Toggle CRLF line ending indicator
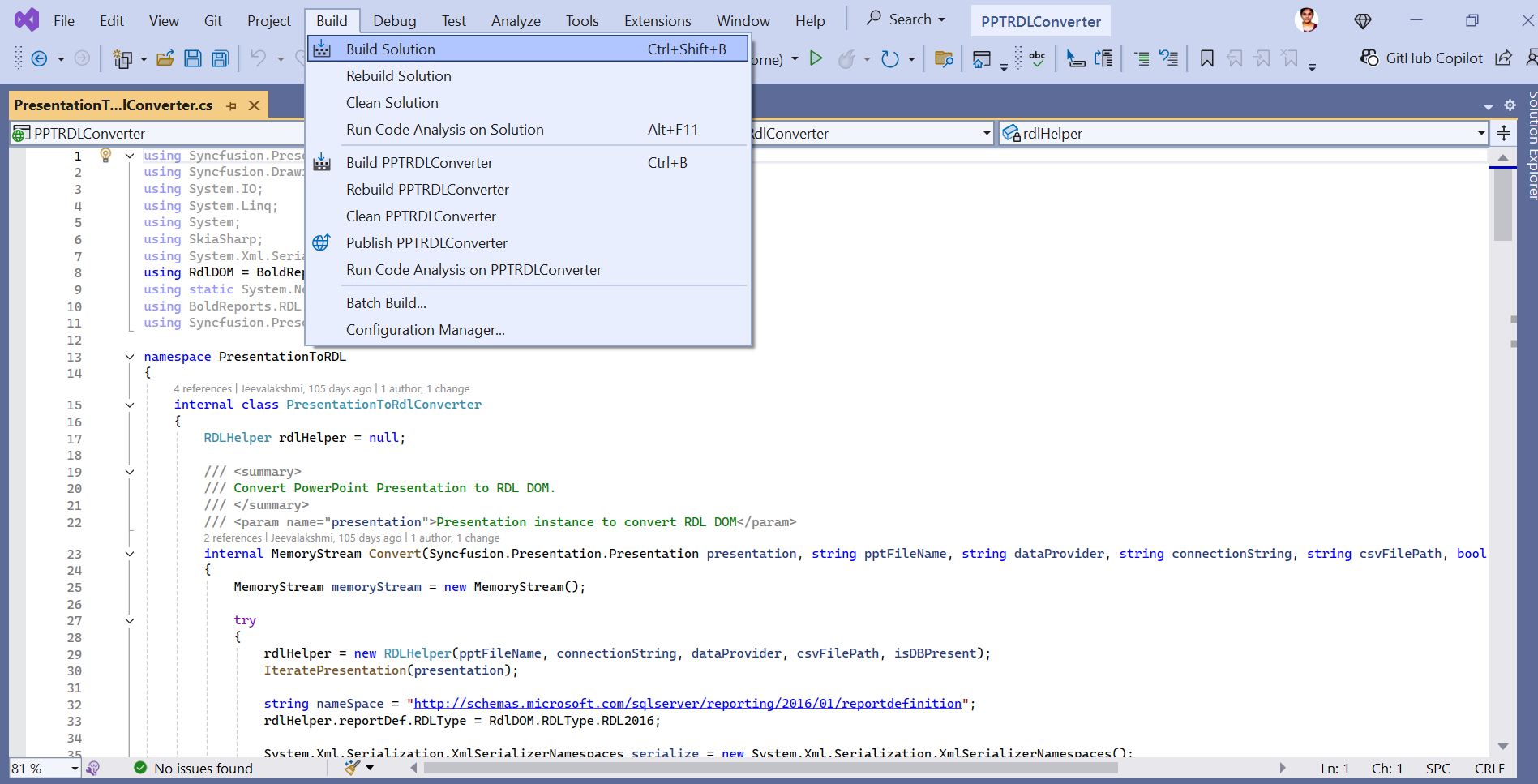Screen dimensions: 1538x784 1489,769
